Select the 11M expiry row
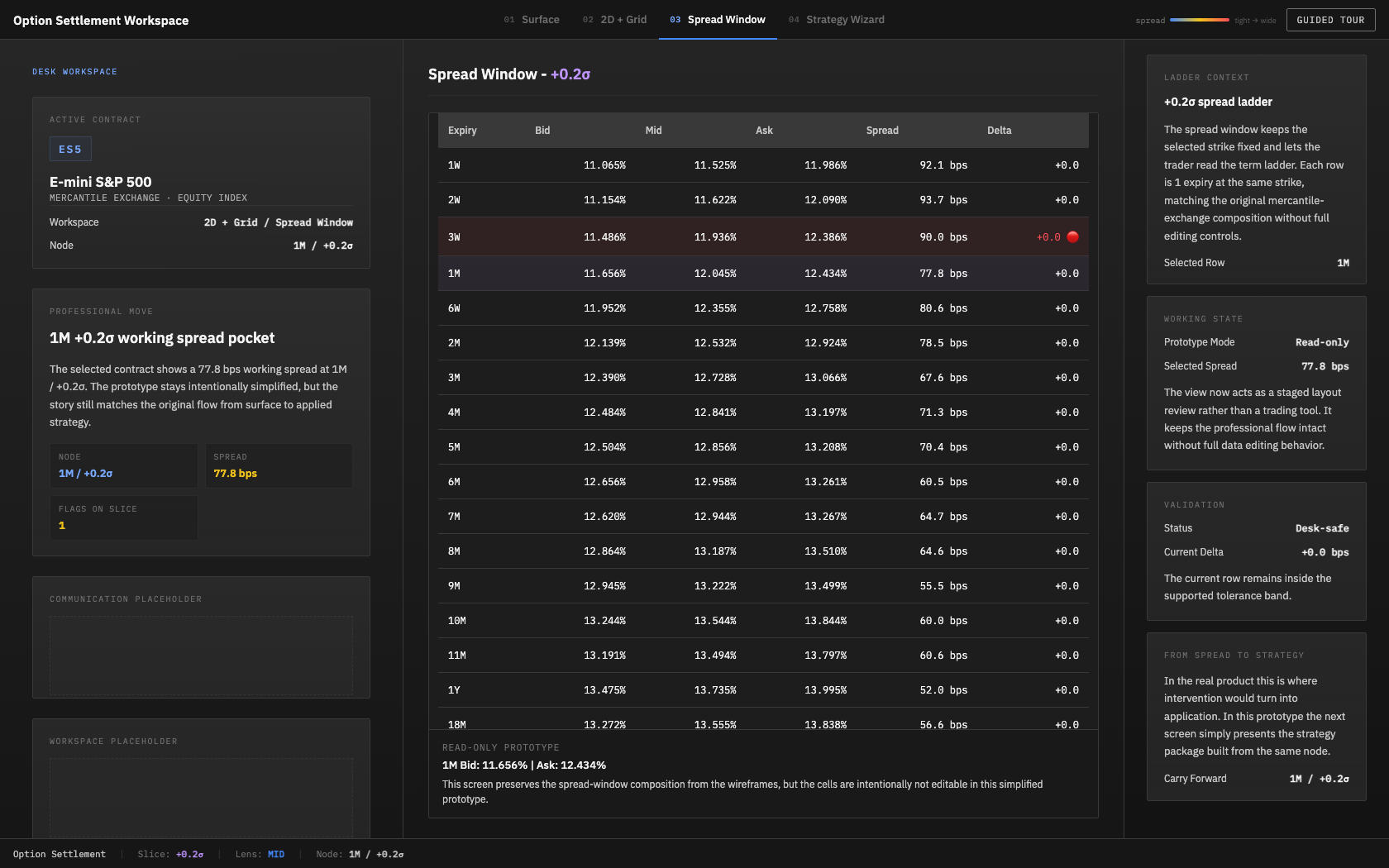1389x868 pixels. 763,656
